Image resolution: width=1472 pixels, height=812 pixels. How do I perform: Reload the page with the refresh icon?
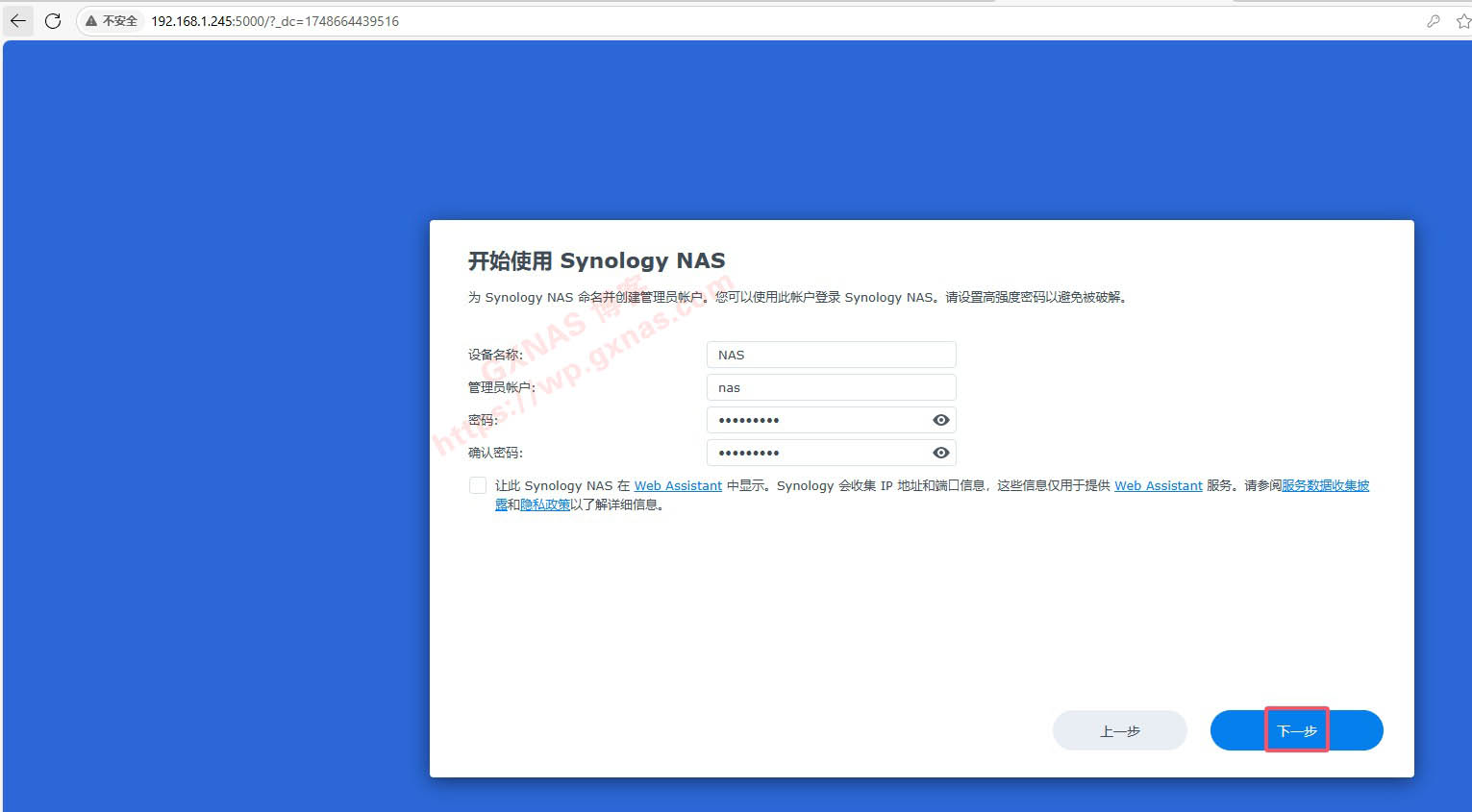[53, 20]
